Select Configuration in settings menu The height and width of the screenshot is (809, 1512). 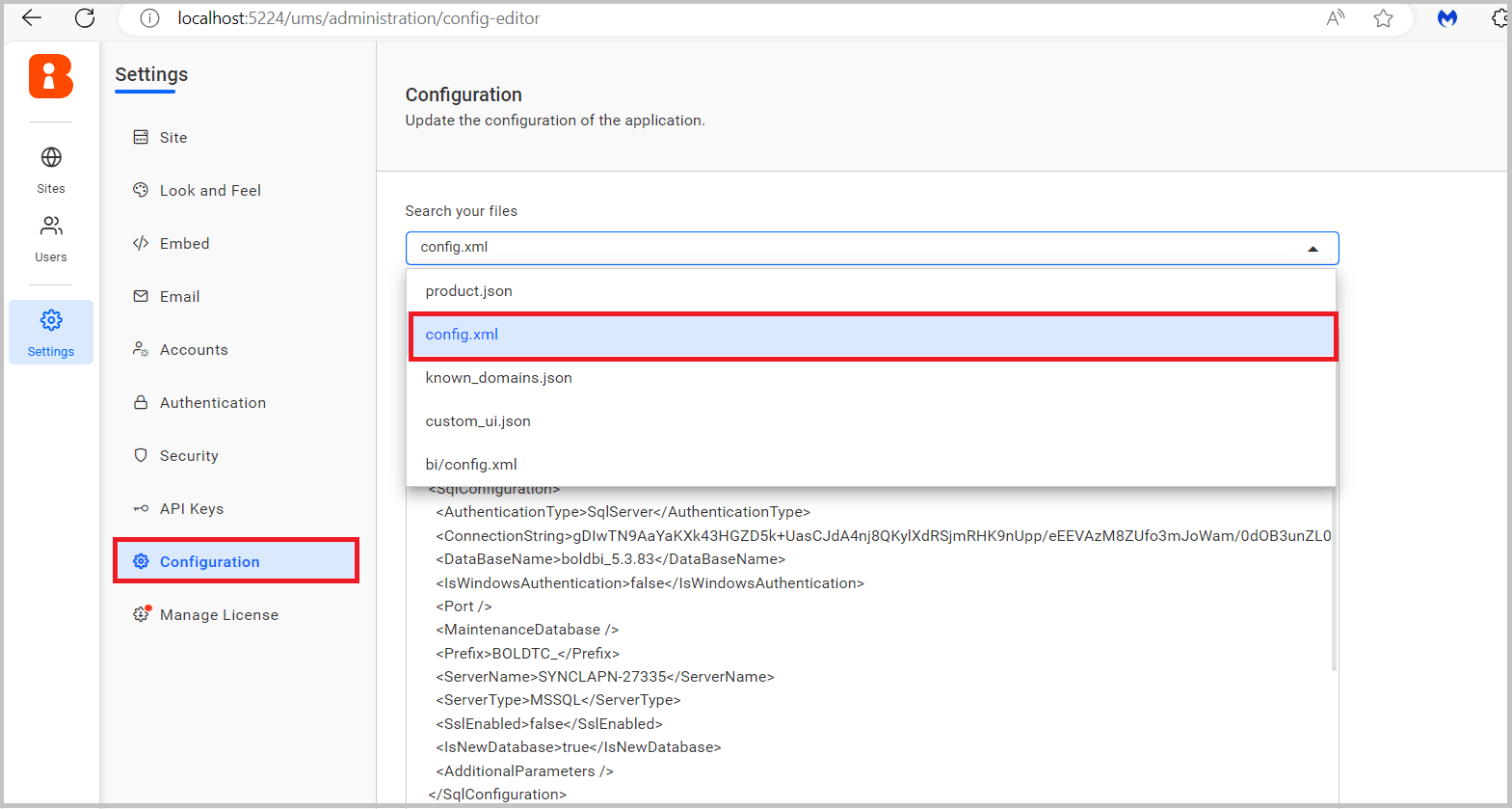236,561
